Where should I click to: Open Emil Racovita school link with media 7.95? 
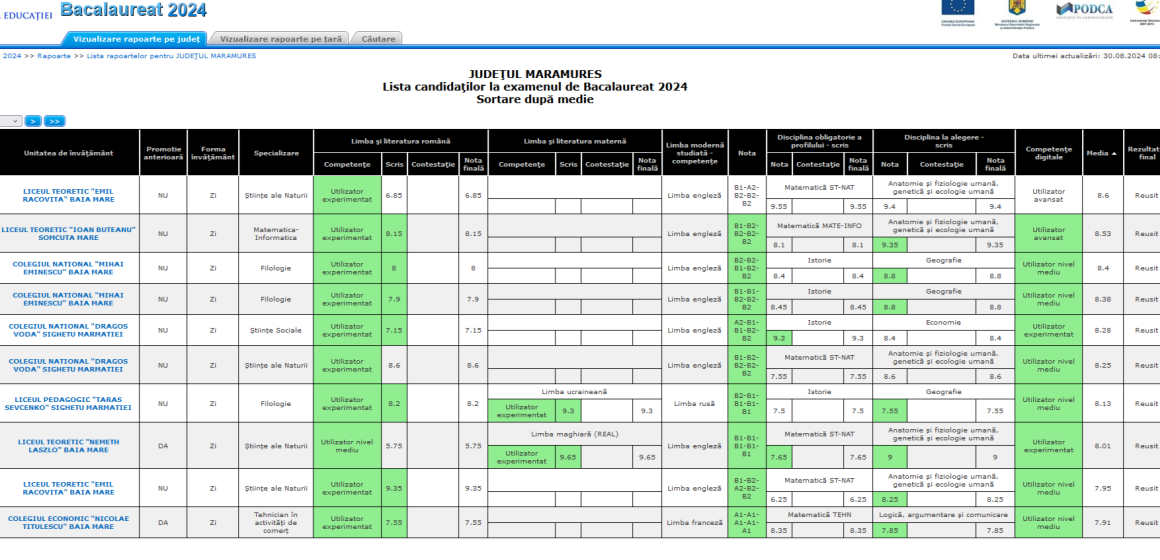pyautogui.click(x=68, y=488)
